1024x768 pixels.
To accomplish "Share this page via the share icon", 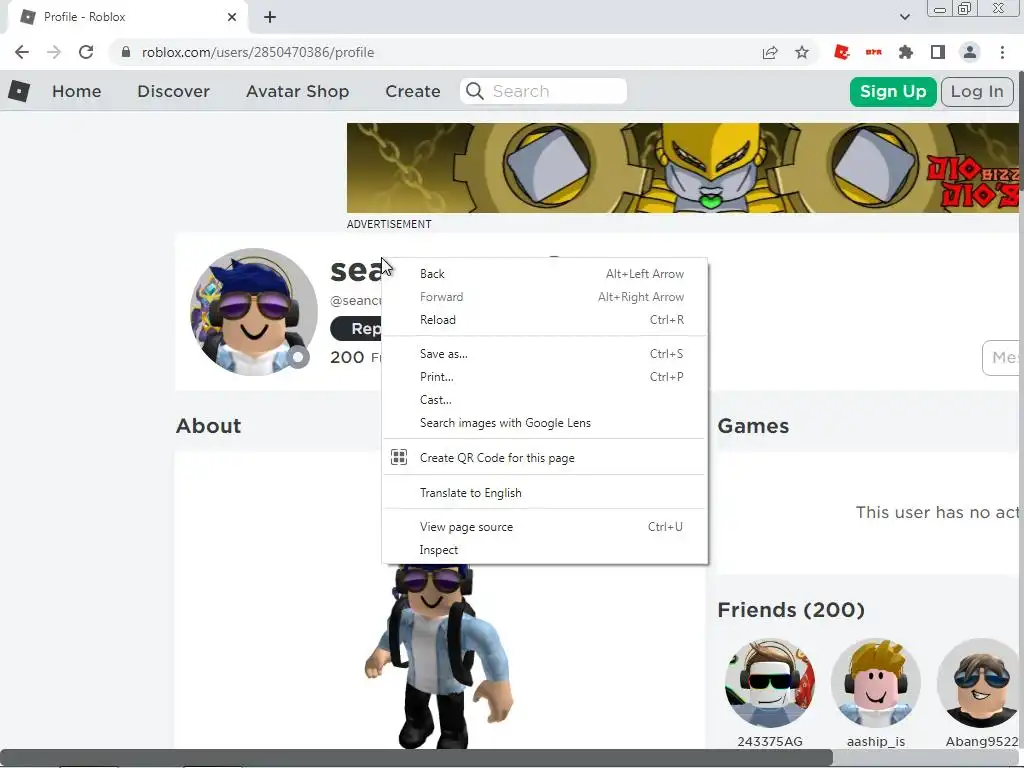I will click(770, 52).
